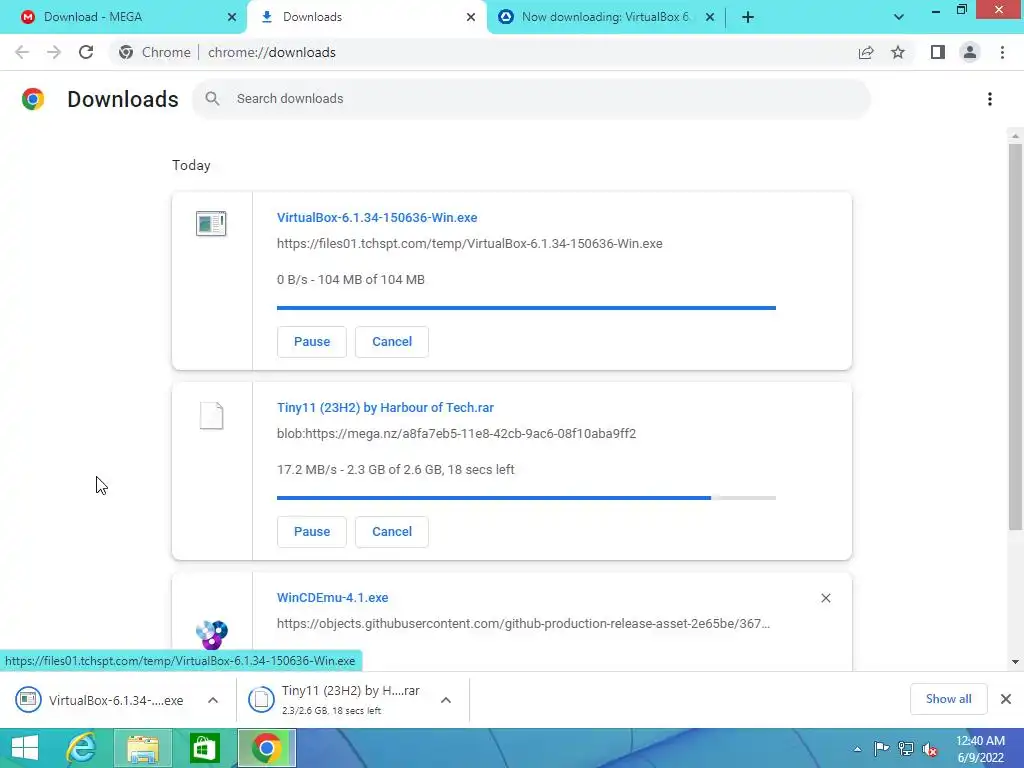Viewport: 1024px width, 768px height.
Task: Click the muted volume tray icon
Action: (930, 750)
